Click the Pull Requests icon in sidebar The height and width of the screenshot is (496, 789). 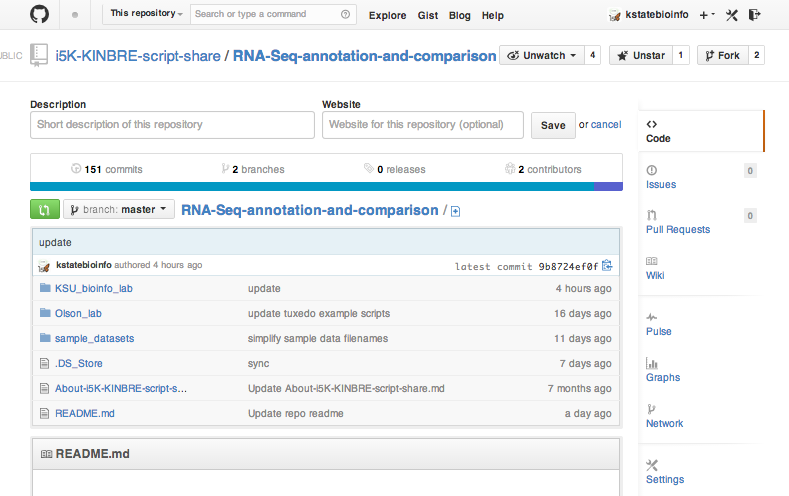tap(652, 215)
